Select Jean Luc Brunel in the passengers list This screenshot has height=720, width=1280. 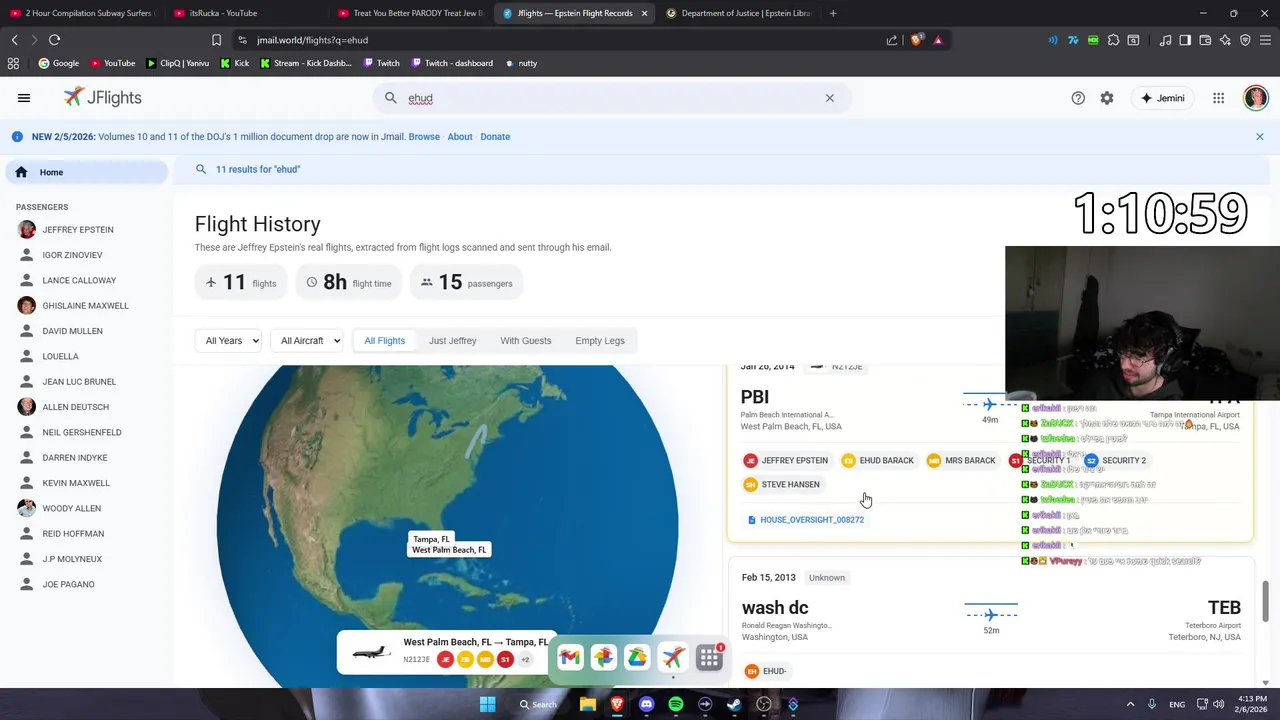[x=79, y=382]
